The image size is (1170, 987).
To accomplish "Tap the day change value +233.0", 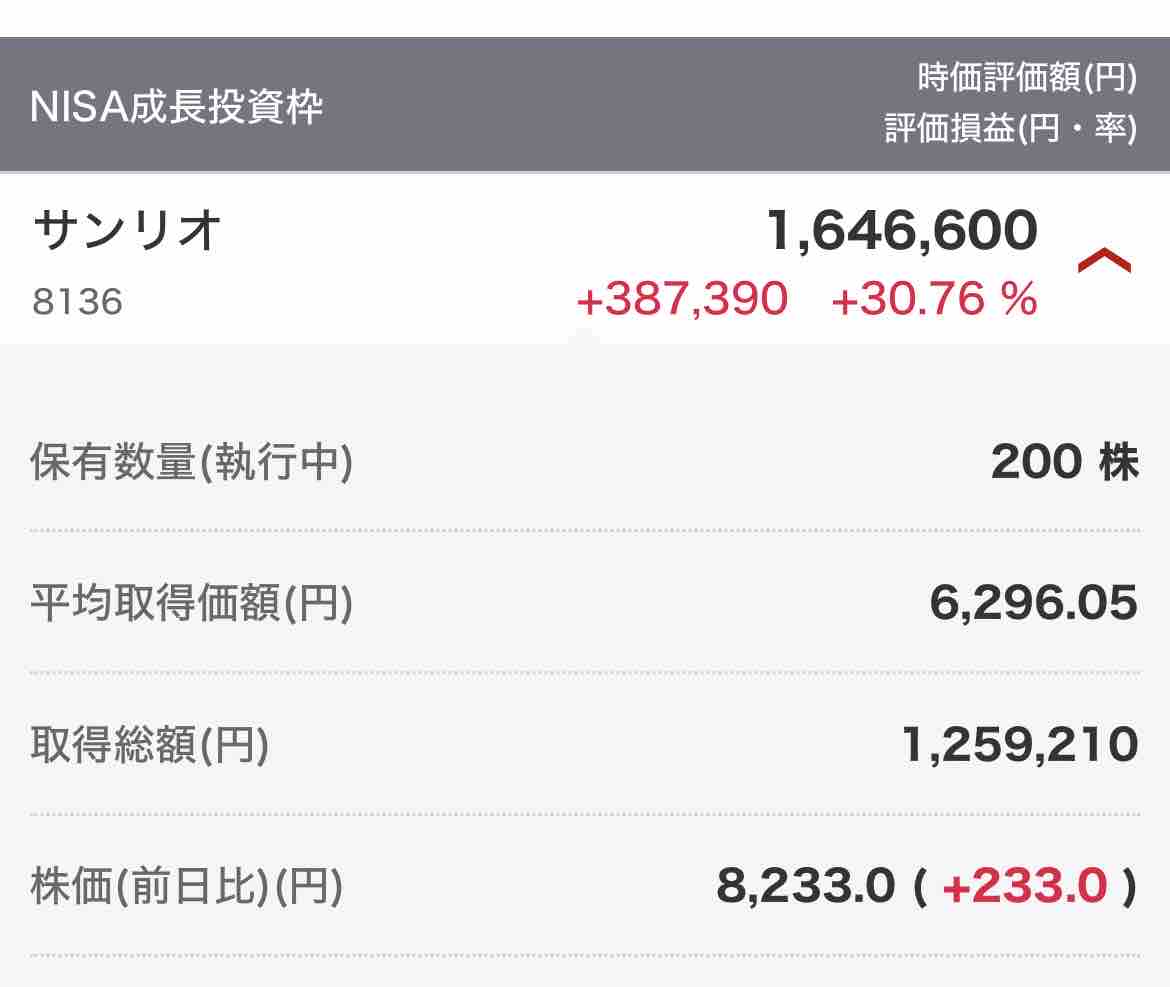I will (x=1024, y=887).
